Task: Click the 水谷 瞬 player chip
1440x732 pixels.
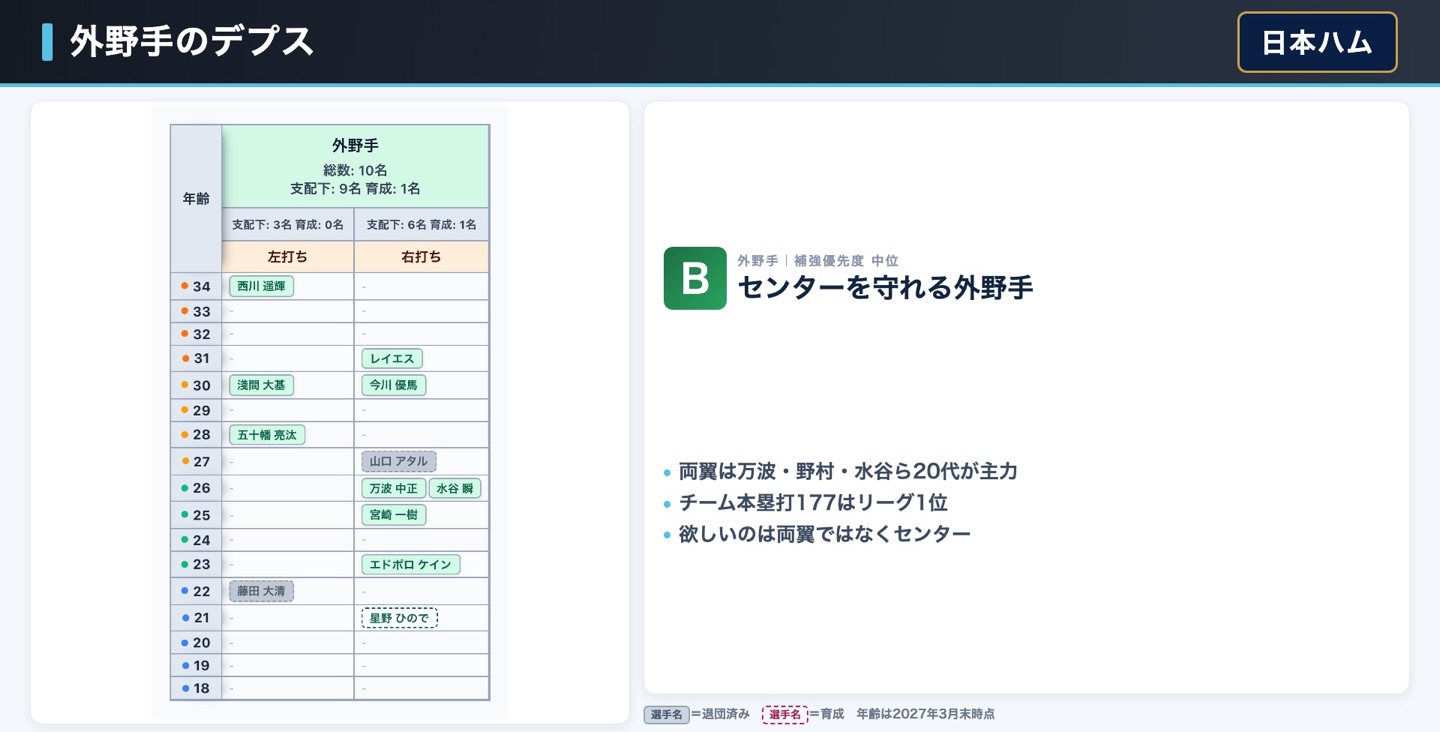Action: tap(455, 488)
